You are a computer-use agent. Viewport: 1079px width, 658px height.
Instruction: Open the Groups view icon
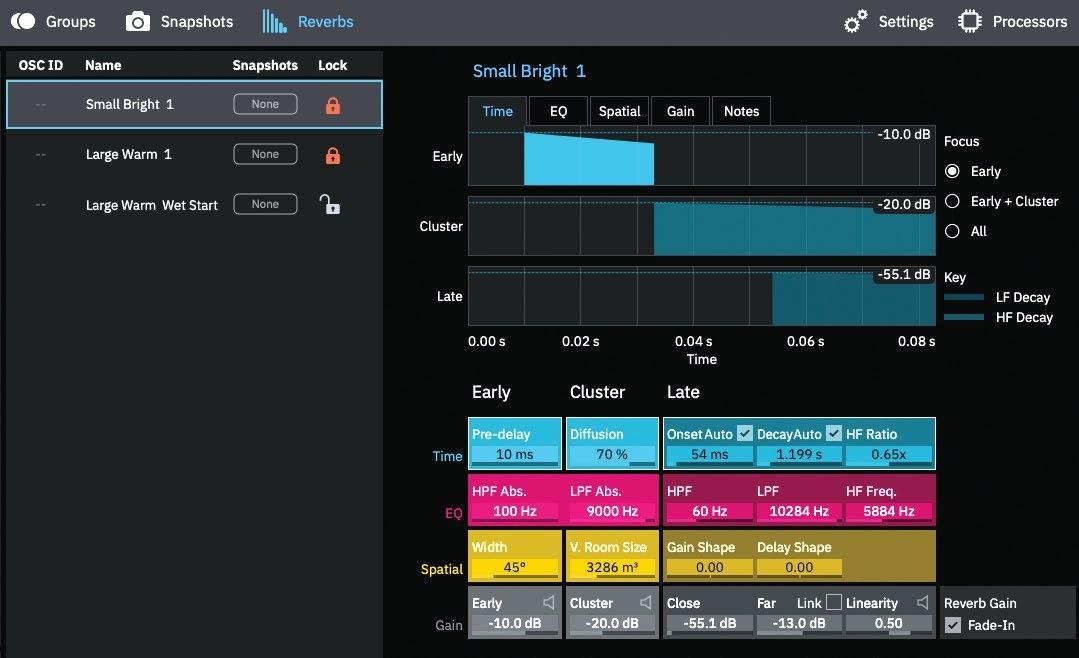coord(23,21)
